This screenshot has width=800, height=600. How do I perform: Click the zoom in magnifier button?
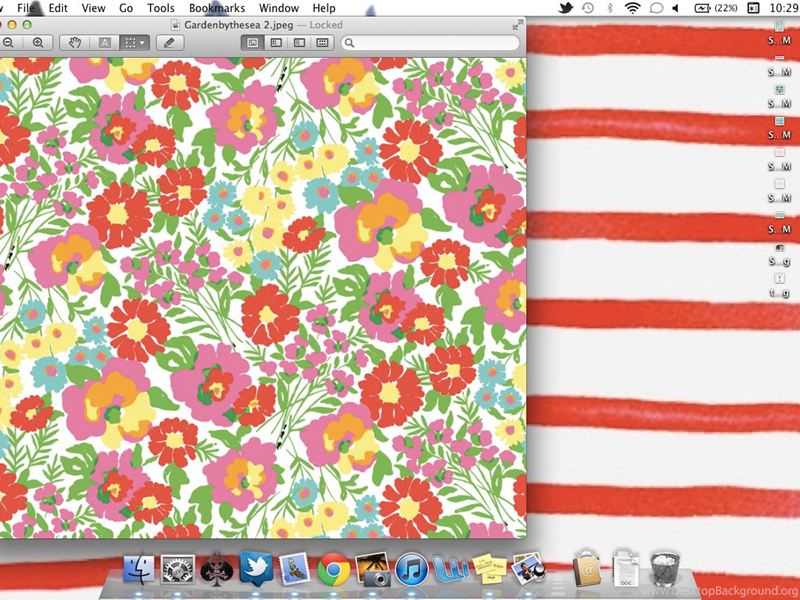[x=38, y=43]
